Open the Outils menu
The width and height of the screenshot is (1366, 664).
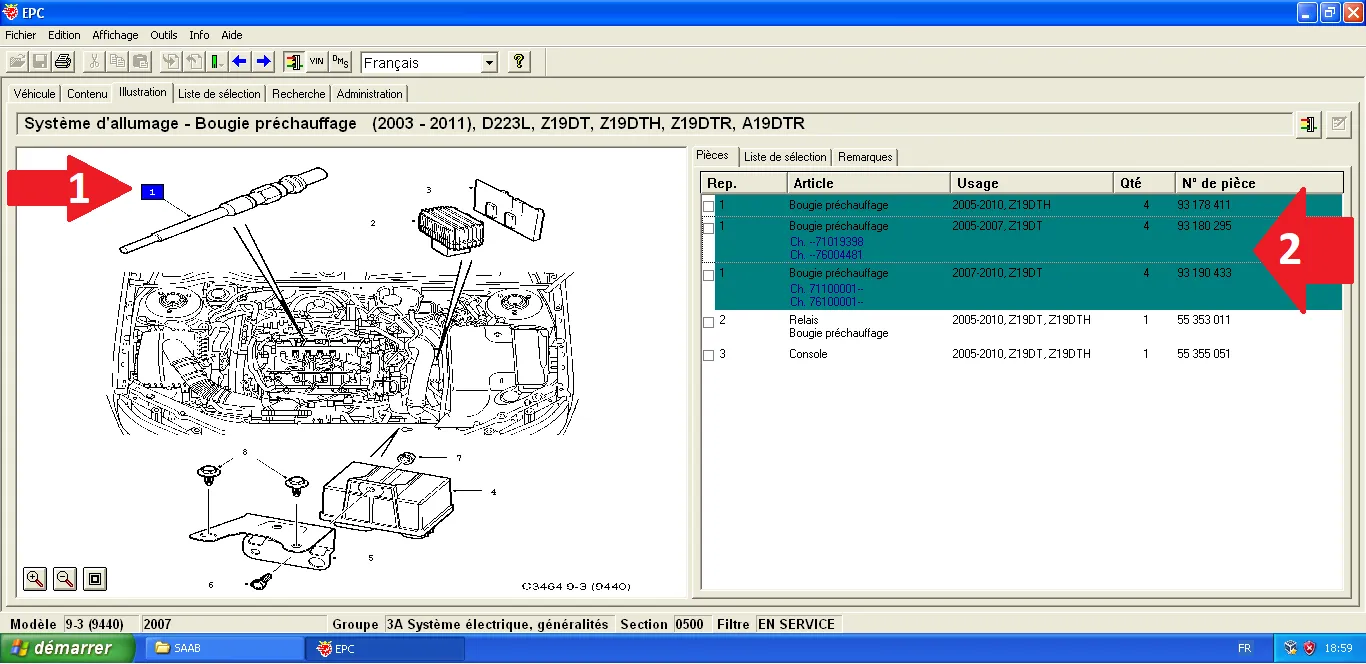164,35
